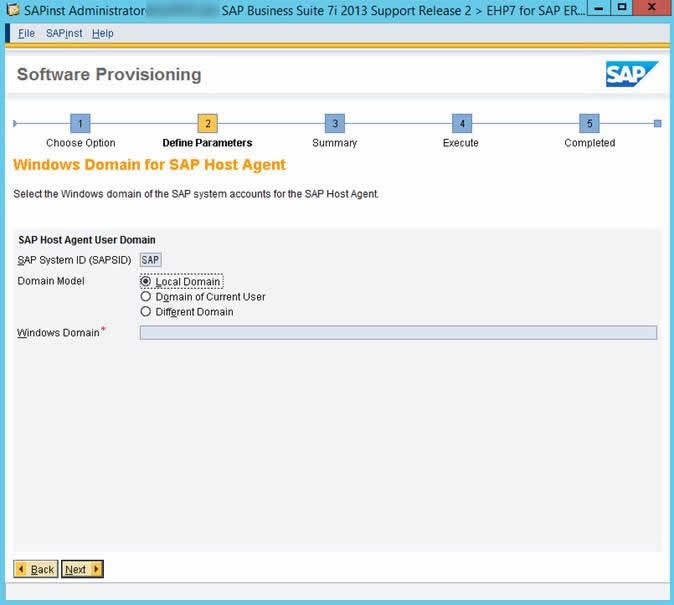Screen dimensions: 674x605
Task: Minimize the SAPinst window
Action: pos(598,8)
